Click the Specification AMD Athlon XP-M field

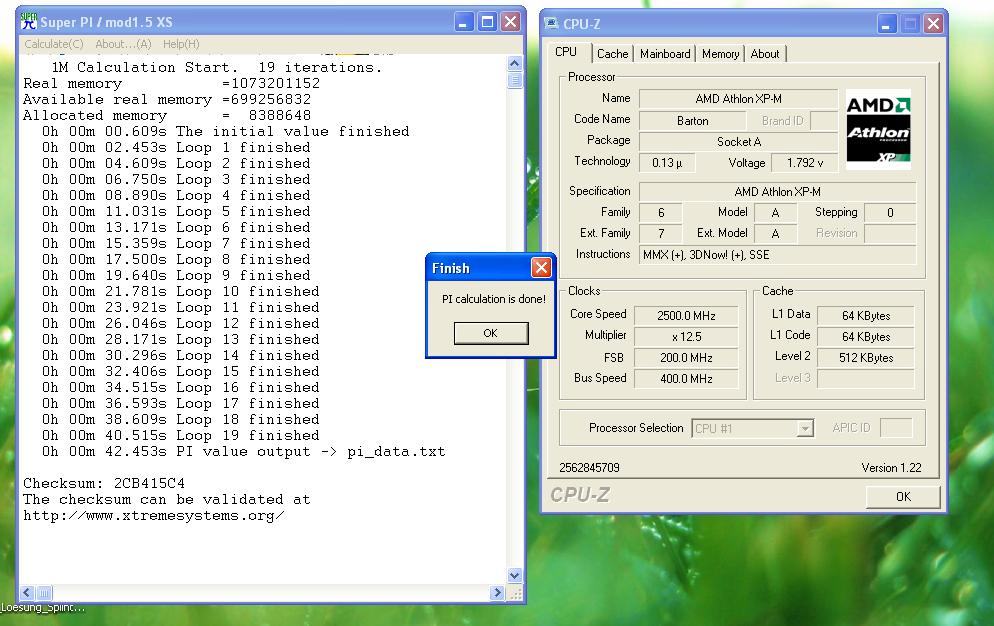(777, 192)
